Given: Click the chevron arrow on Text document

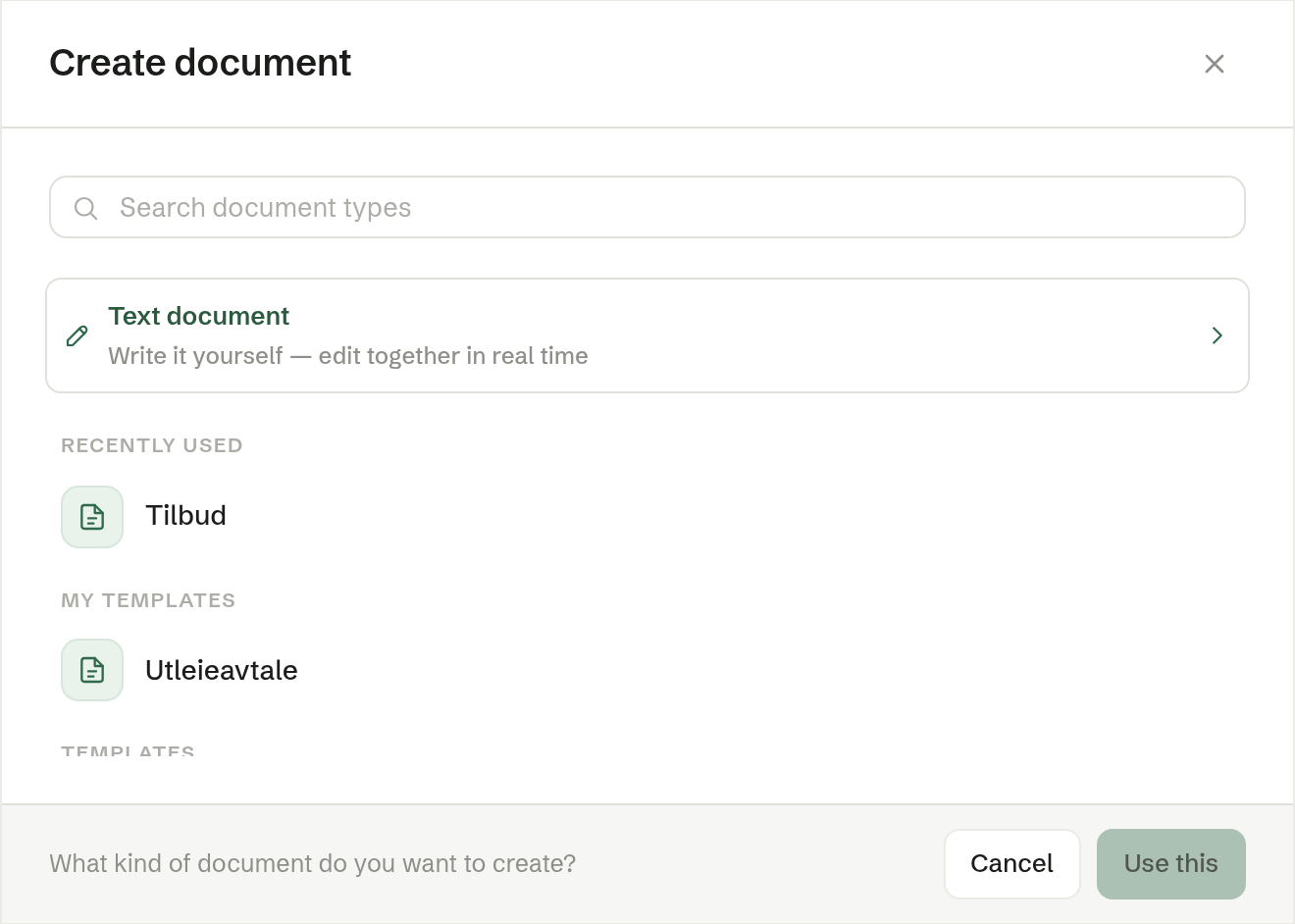Looking at the screenshot, I should pyautogui.click(x=1217, y=335).
